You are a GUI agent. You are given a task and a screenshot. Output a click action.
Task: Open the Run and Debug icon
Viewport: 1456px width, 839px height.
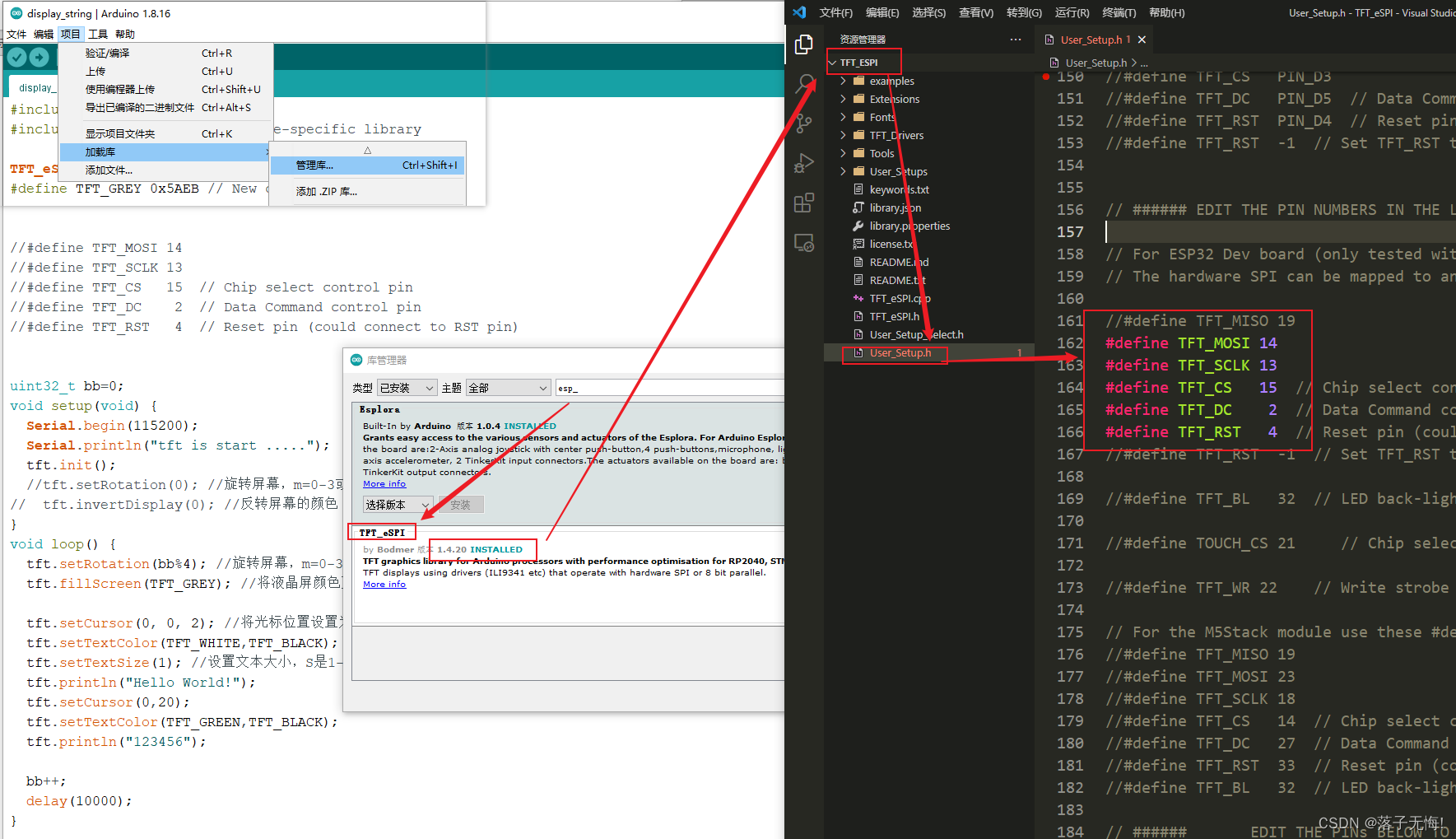click(x=804, y=163)
